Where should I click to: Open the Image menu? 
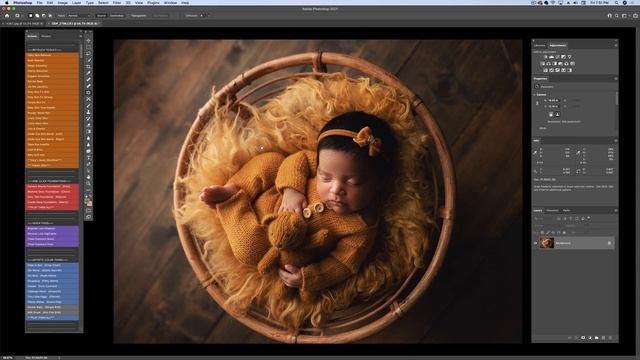[62, 2]
